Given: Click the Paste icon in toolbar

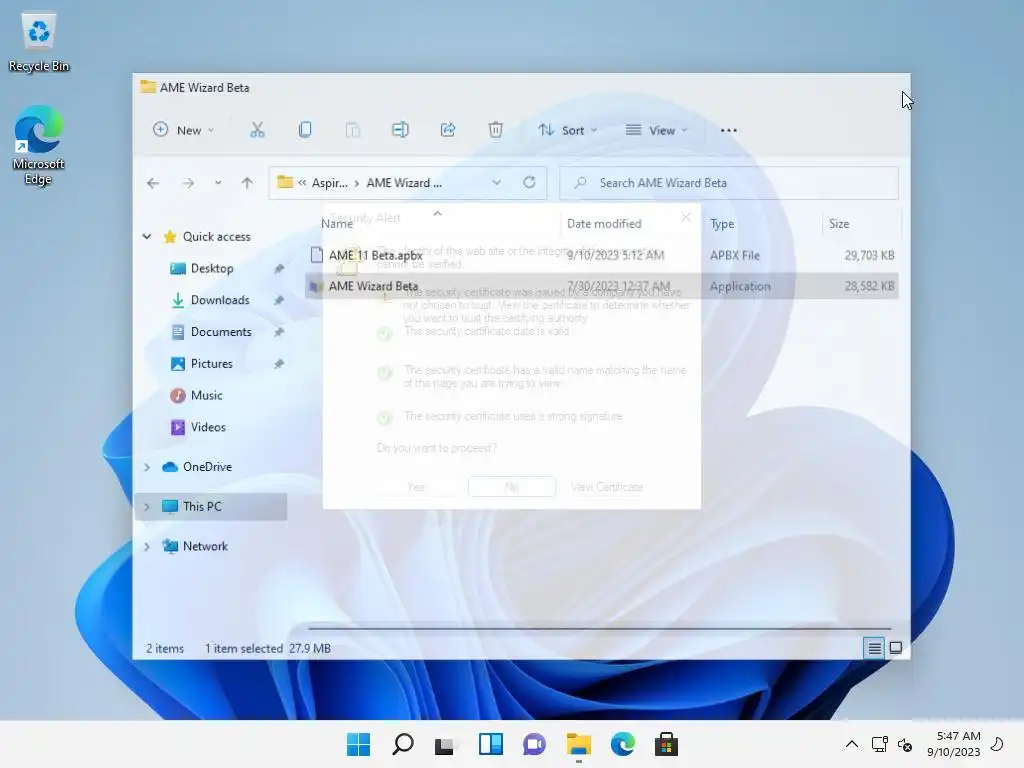Looking at the screenshot, I should point(353,130).
